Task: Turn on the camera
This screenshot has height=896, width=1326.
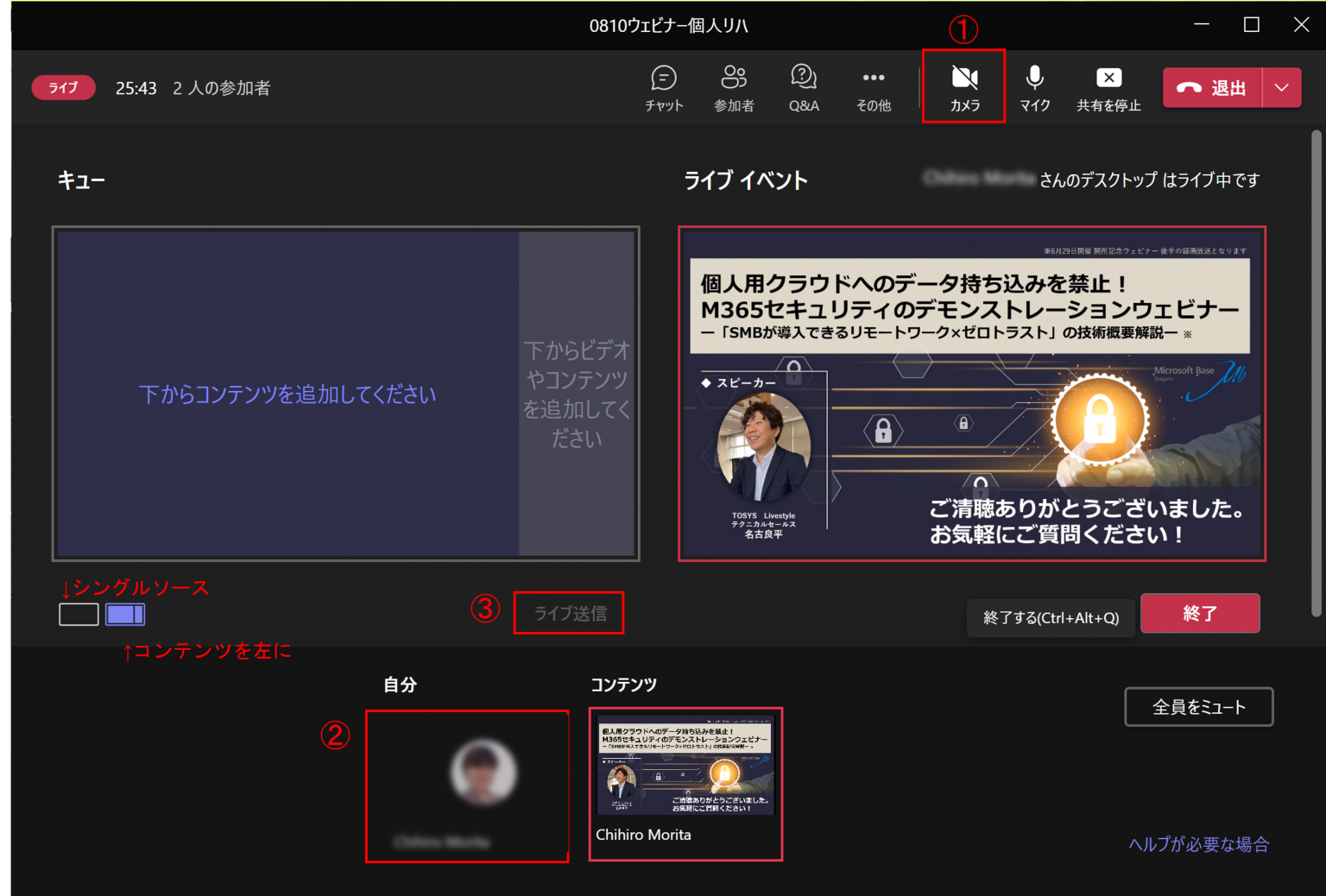Action: pos(964,87)
